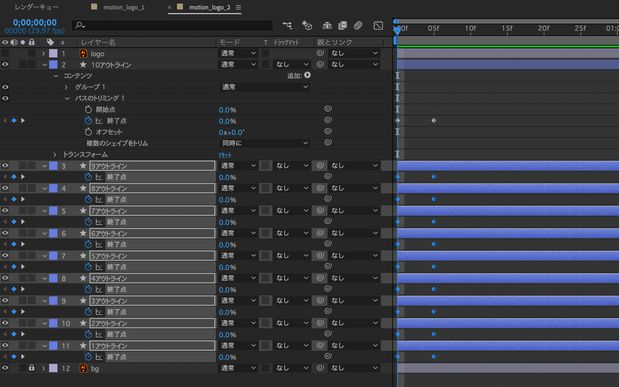Collapse the 10アウトライン layer
619x387 pixels.
pos(44,64)
